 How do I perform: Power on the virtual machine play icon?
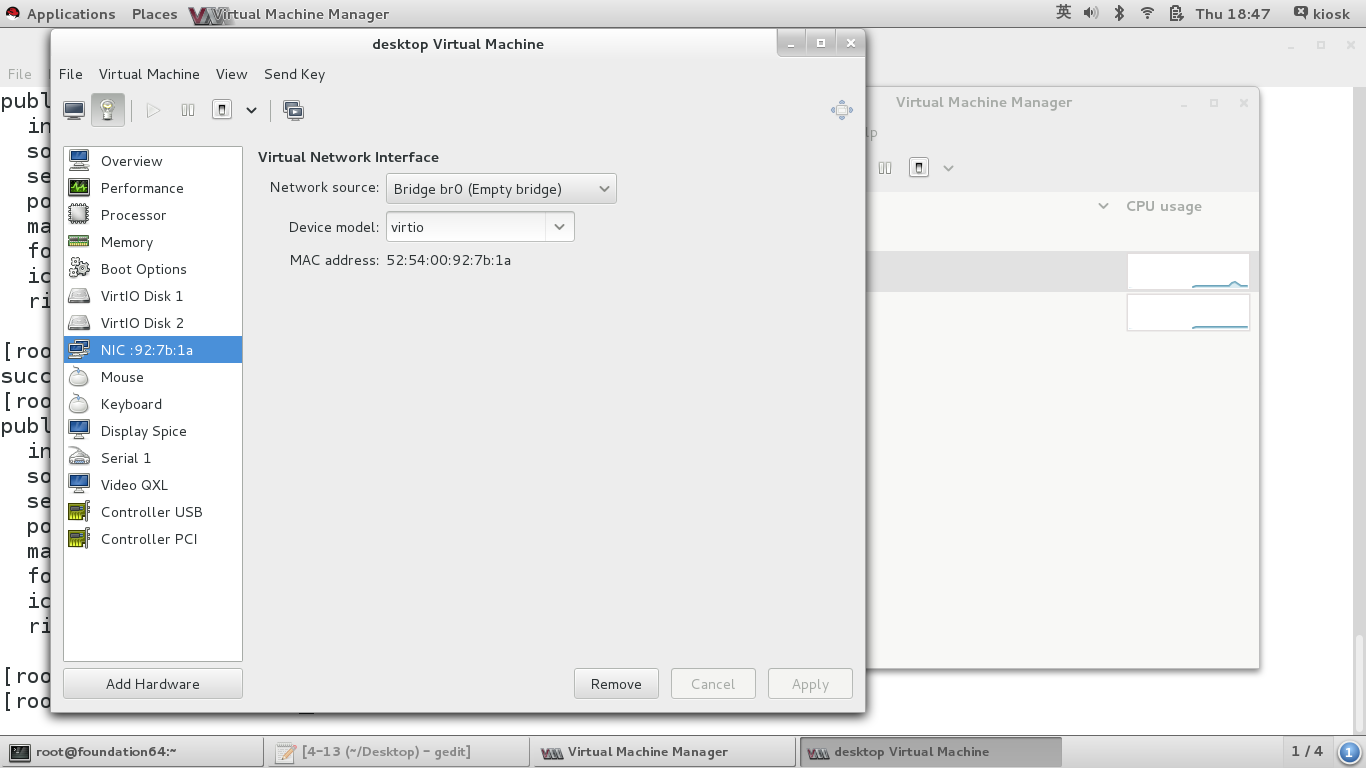[x=153, y=110]
